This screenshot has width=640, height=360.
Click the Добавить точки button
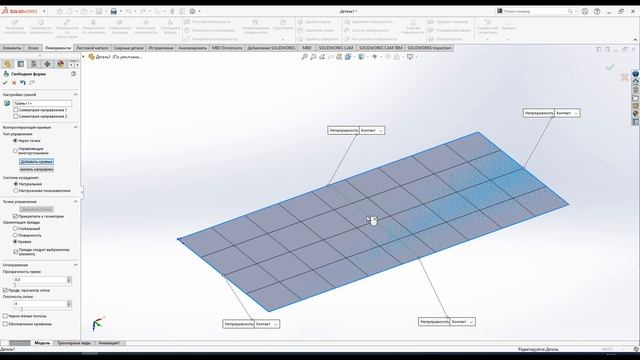point(36,209)
